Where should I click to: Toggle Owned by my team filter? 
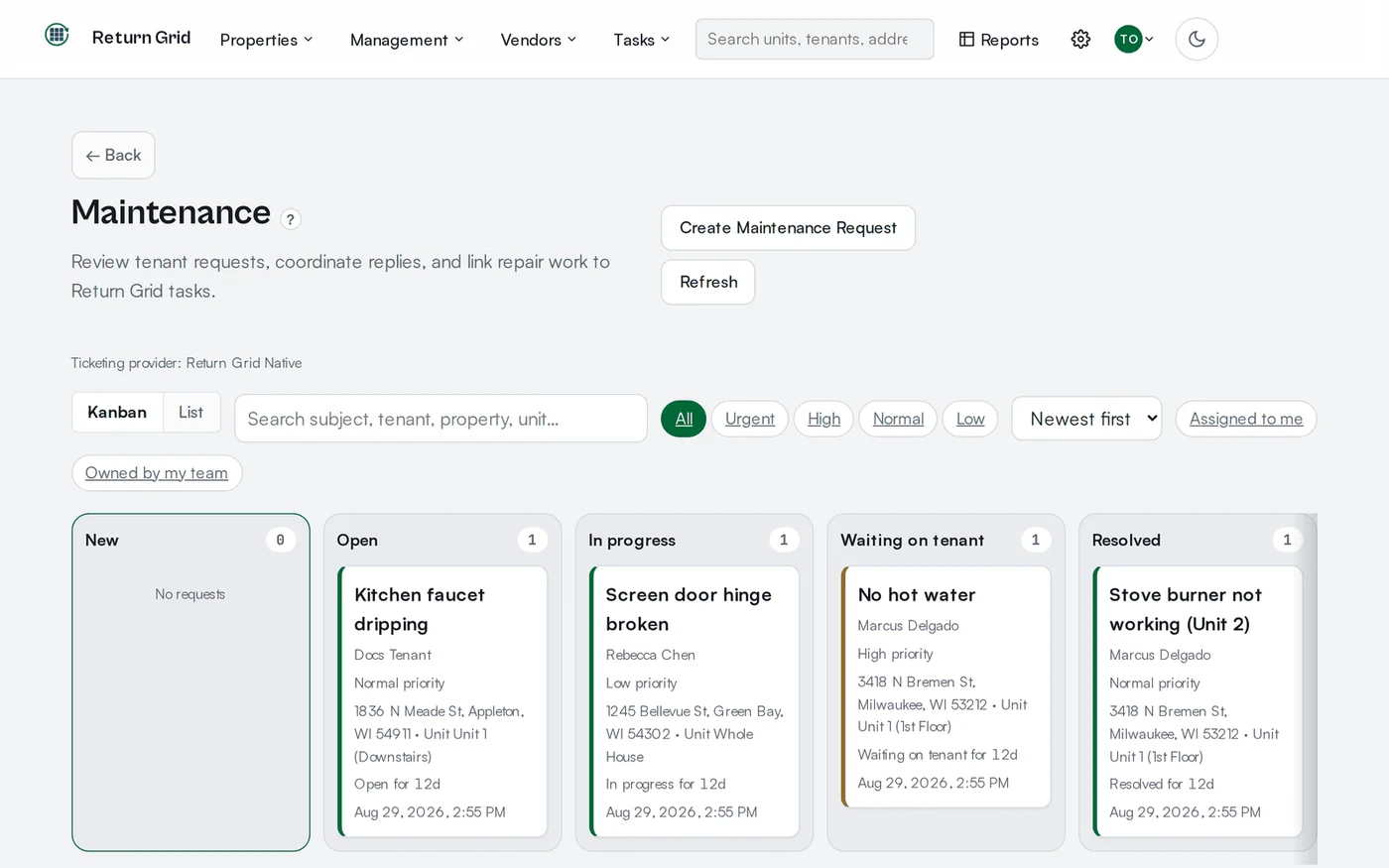pos(157,473)
